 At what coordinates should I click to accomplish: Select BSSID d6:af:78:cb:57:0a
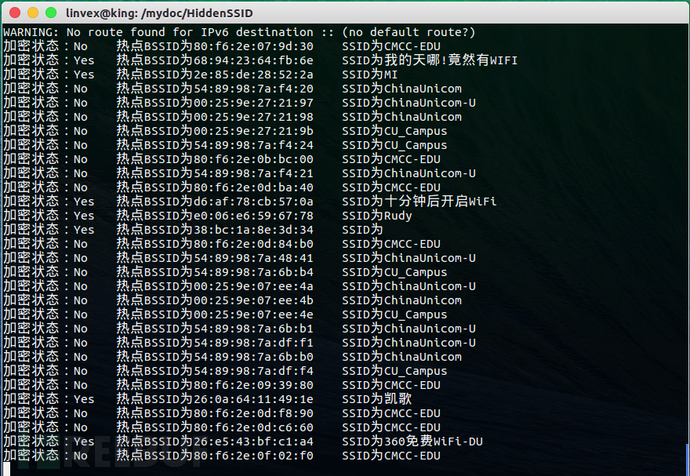click(253, 201)
